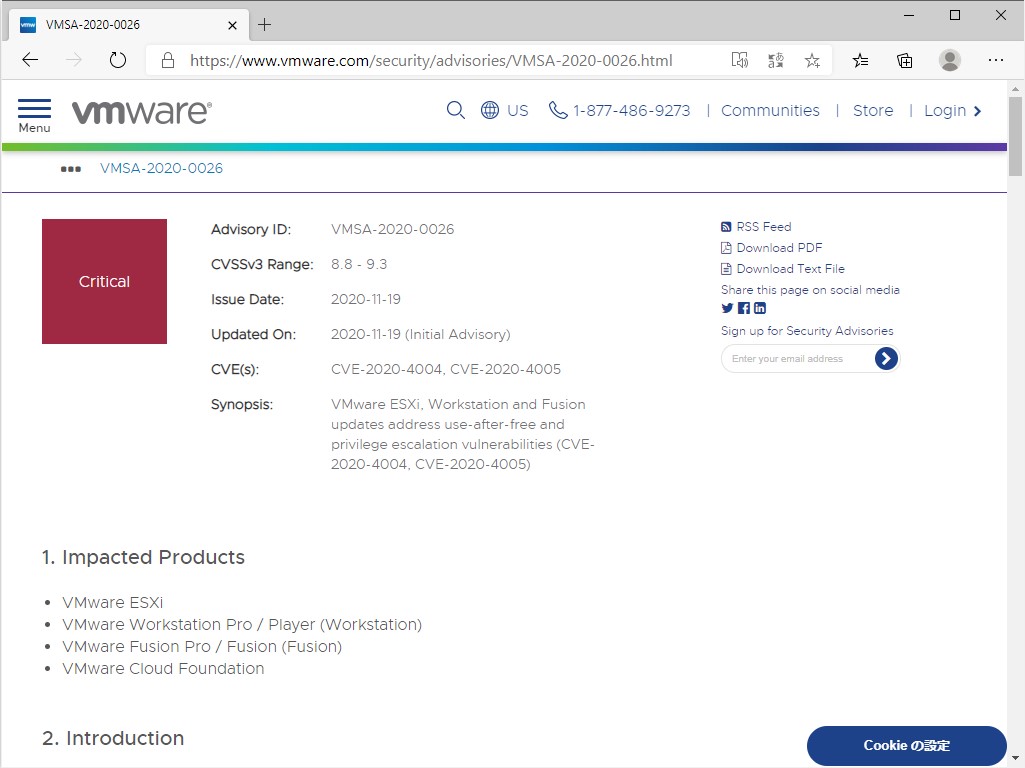The image size is (1025, 768).
Task: Click the Critical severity box
Action: click(105, 281)
